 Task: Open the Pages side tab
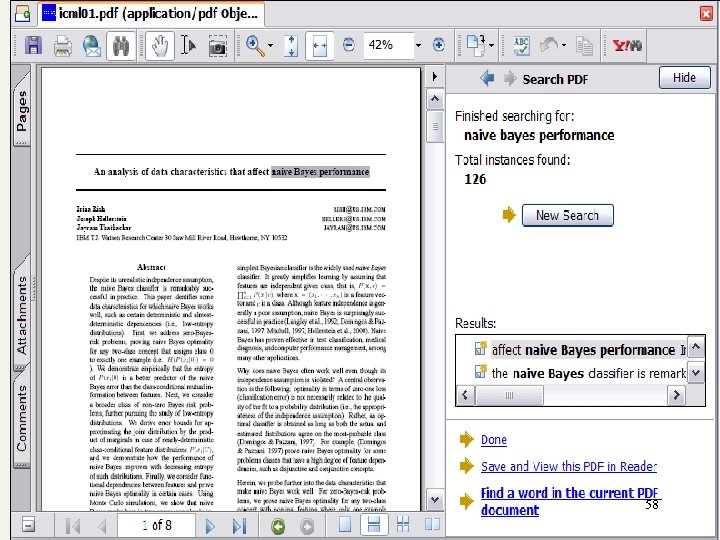pyautogui.click(x=22, y=110)
